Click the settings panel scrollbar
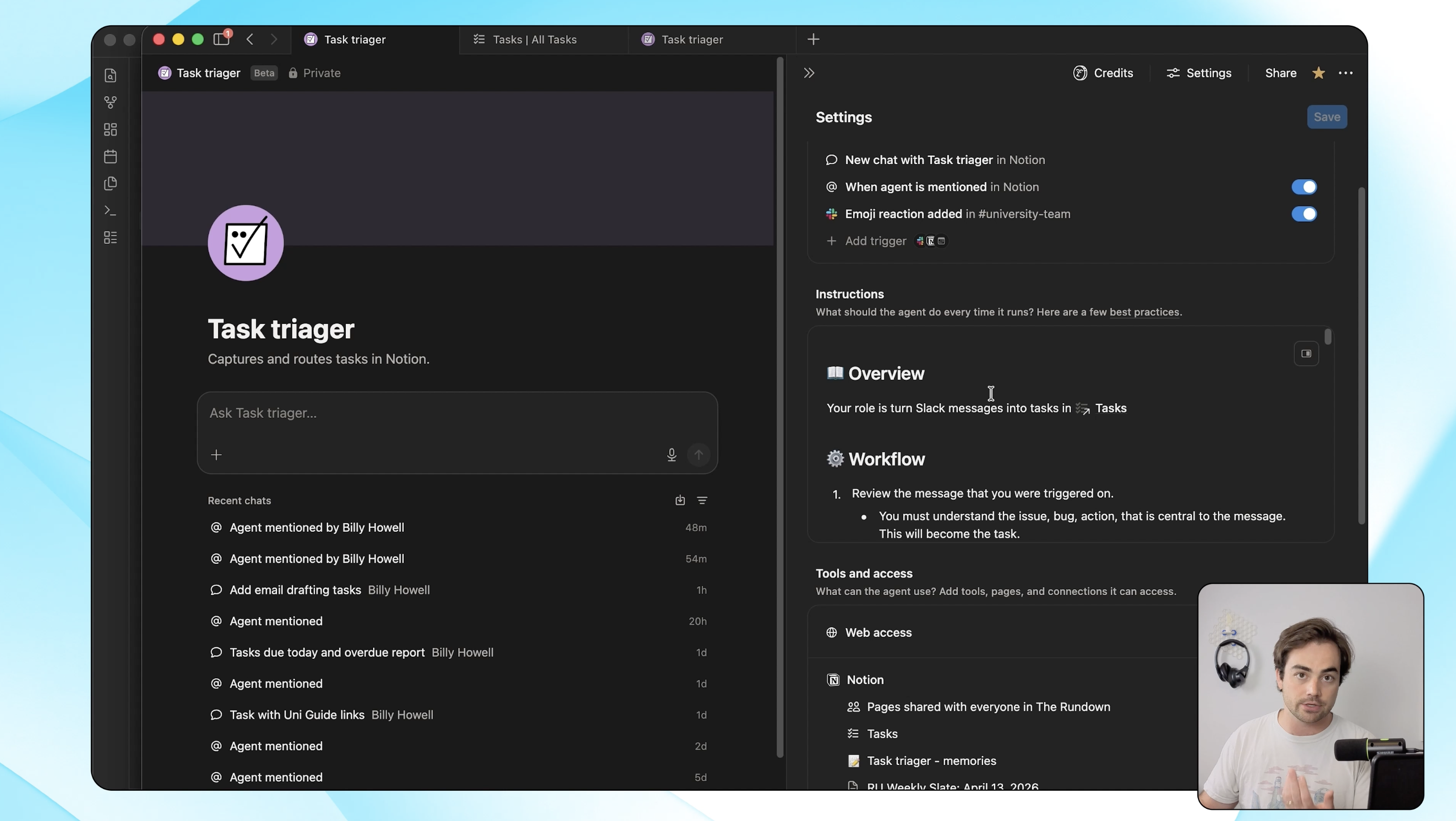This screenshot has width=1456, height=821. pos(1361,356)
